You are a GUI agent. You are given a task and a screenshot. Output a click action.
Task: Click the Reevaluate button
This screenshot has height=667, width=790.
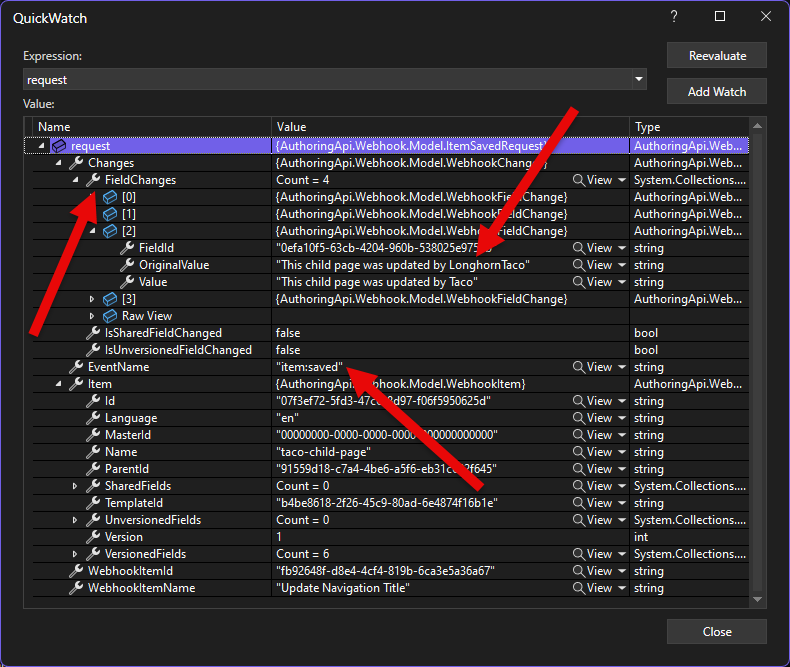[716, 56]
